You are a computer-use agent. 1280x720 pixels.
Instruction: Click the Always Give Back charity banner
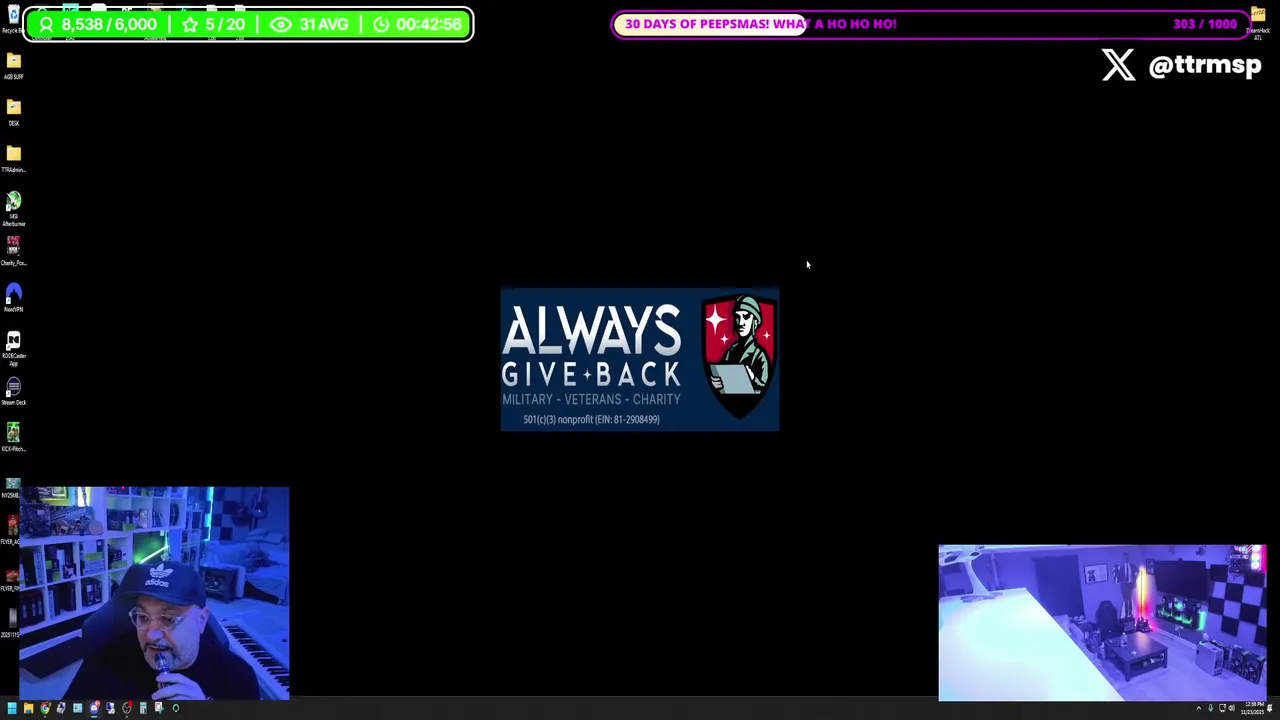pyautogui.click(x=640, y=360)
